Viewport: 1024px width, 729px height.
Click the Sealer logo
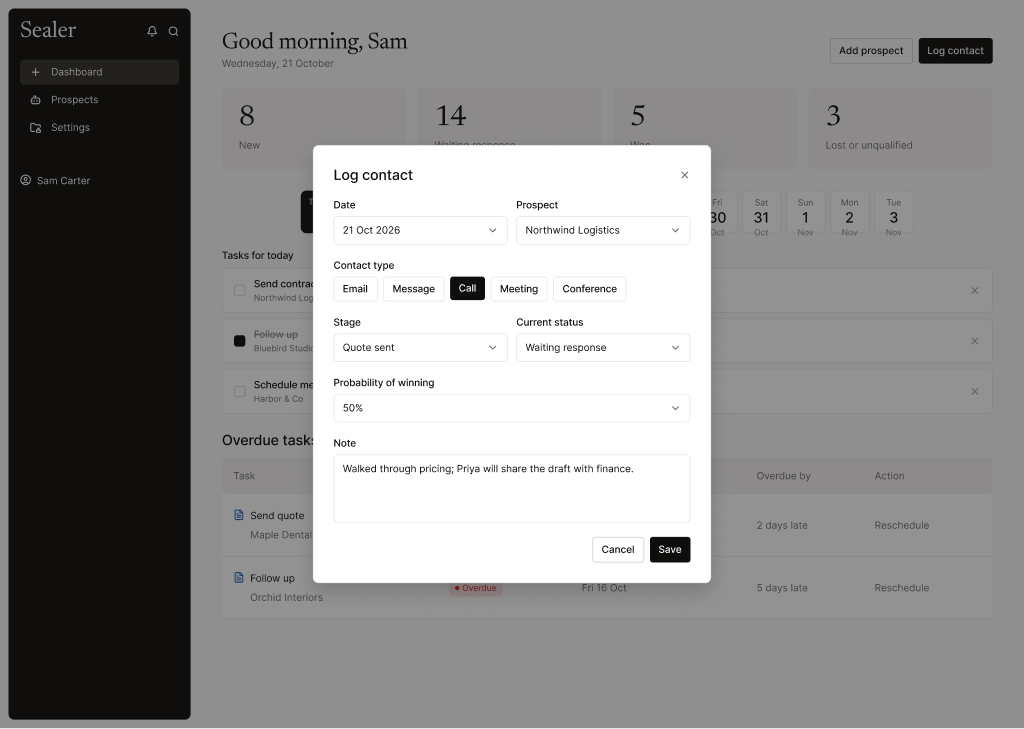48,30
